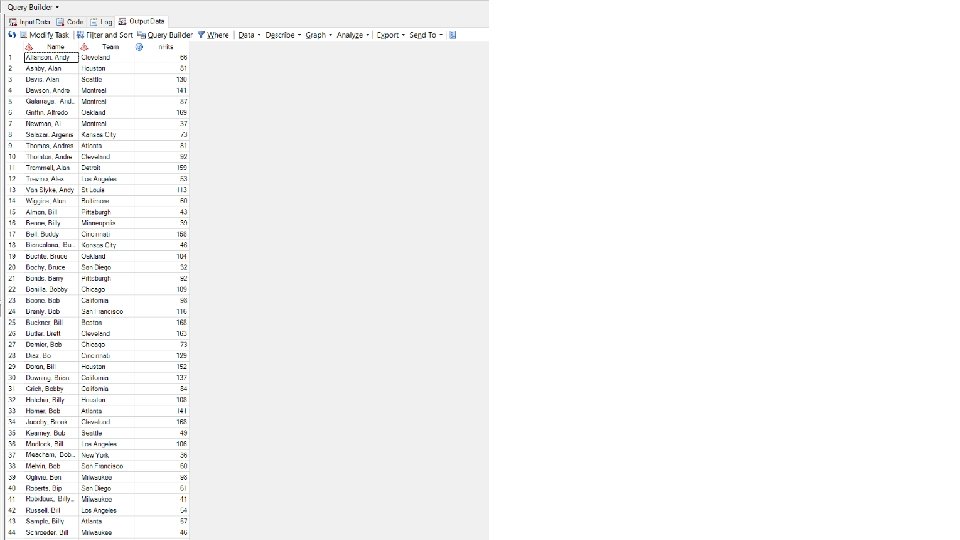
Task: Select the cell 'Salazar, Argenis'
Action: click(x=51, y=135)
